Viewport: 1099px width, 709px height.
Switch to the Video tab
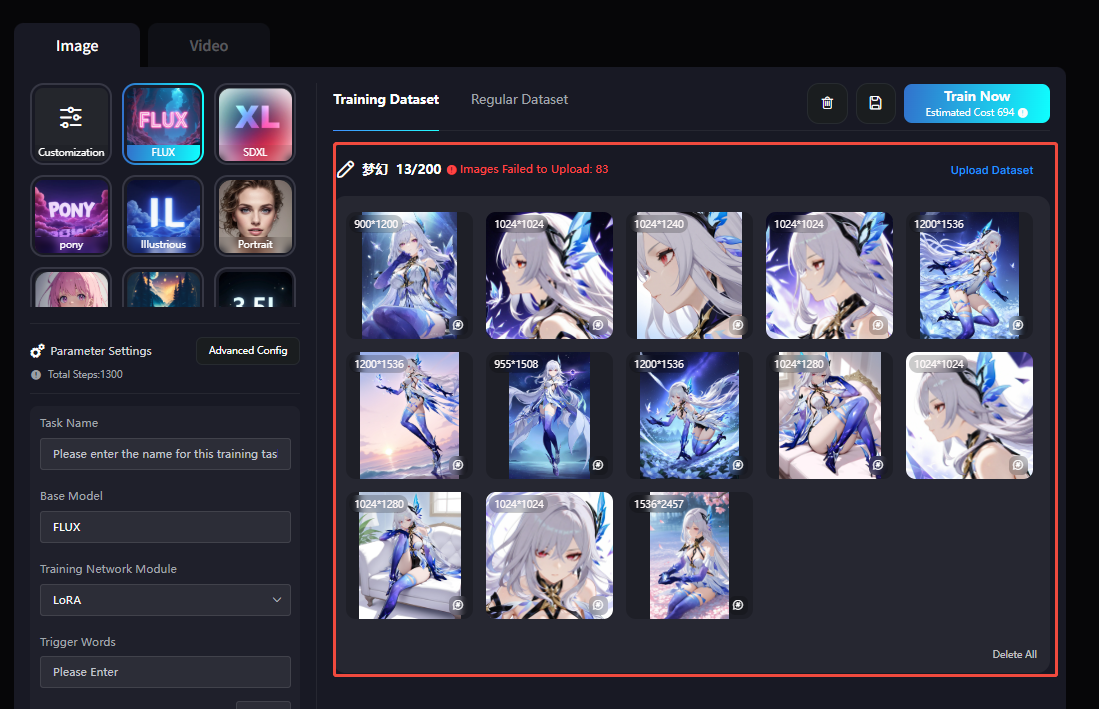point(209,46)
